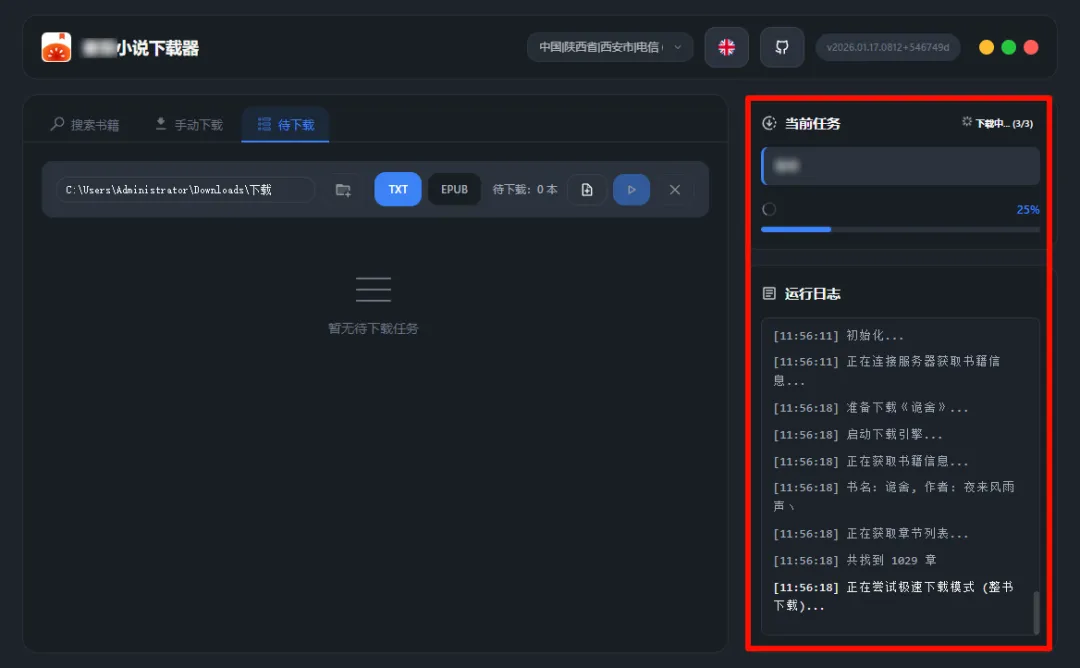The width and height of the screenshot is (1080, 668).
Task: Click the 待下载: 0 本 counter text
Action: 525,189
